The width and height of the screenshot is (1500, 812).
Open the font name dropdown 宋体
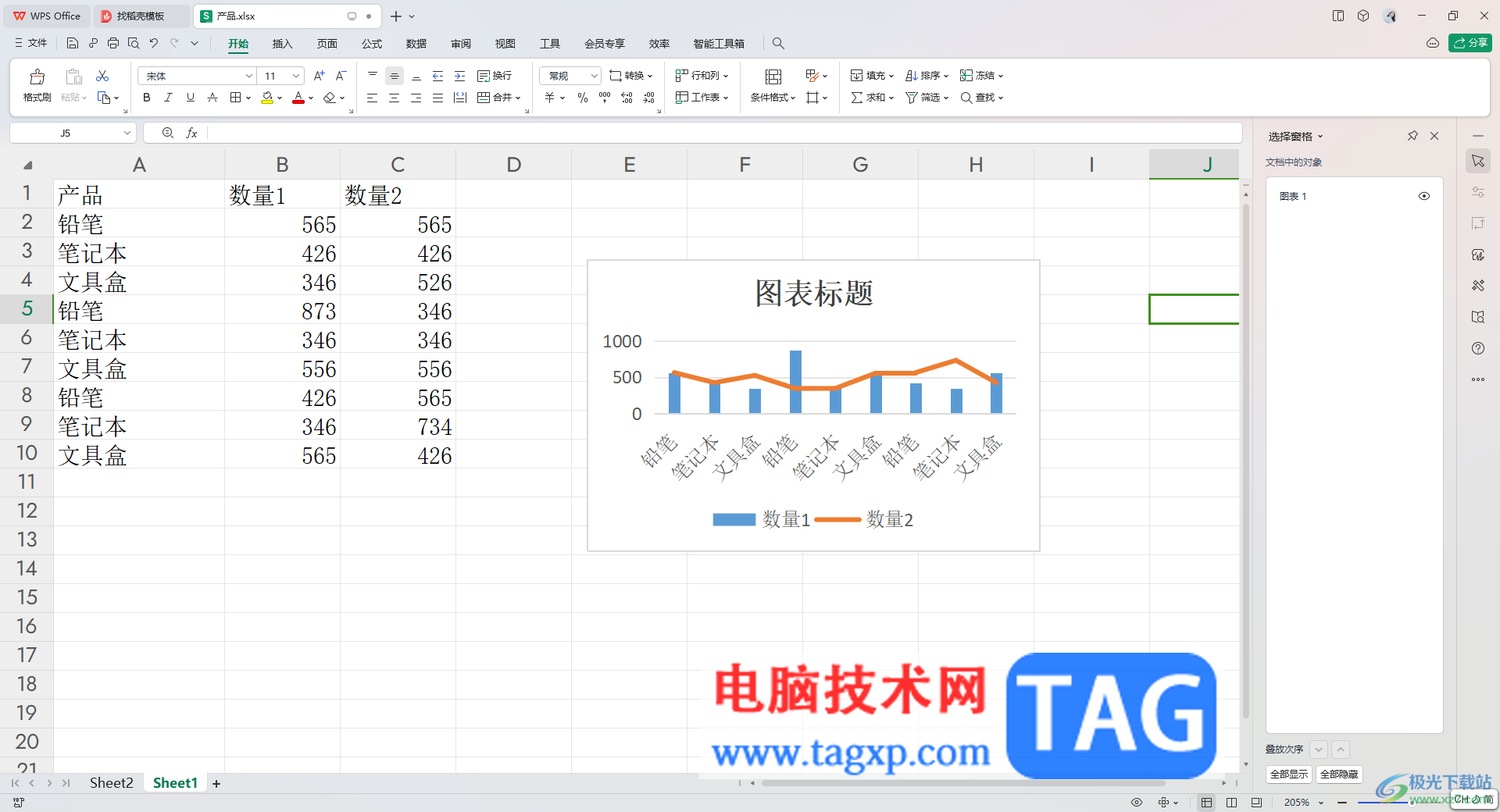[x=249, y=76]
